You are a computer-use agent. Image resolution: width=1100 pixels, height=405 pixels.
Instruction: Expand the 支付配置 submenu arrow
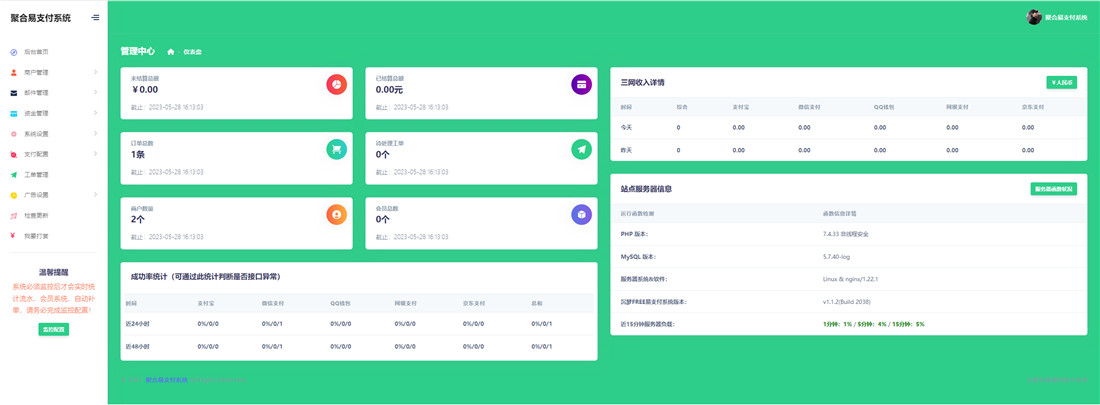(95, 154)
